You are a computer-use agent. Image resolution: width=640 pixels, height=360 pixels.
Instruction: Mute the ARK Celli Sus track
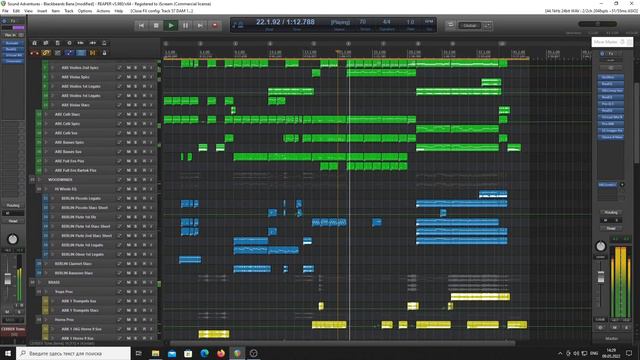pos(129,133)
